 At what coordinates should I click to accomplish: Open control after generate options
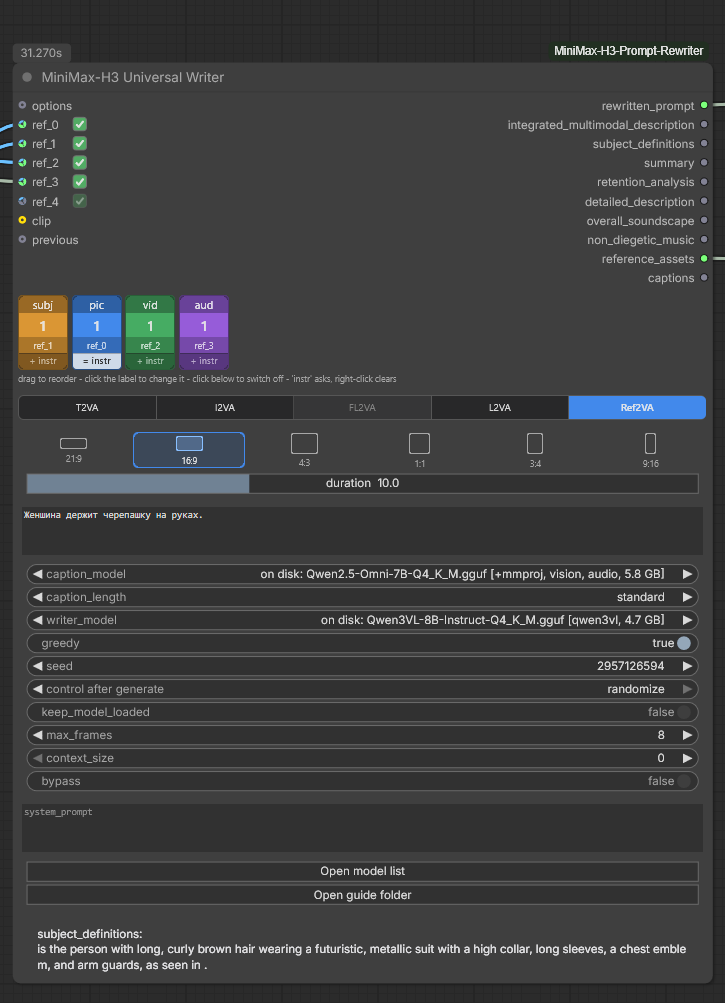(x=362, y=689)
